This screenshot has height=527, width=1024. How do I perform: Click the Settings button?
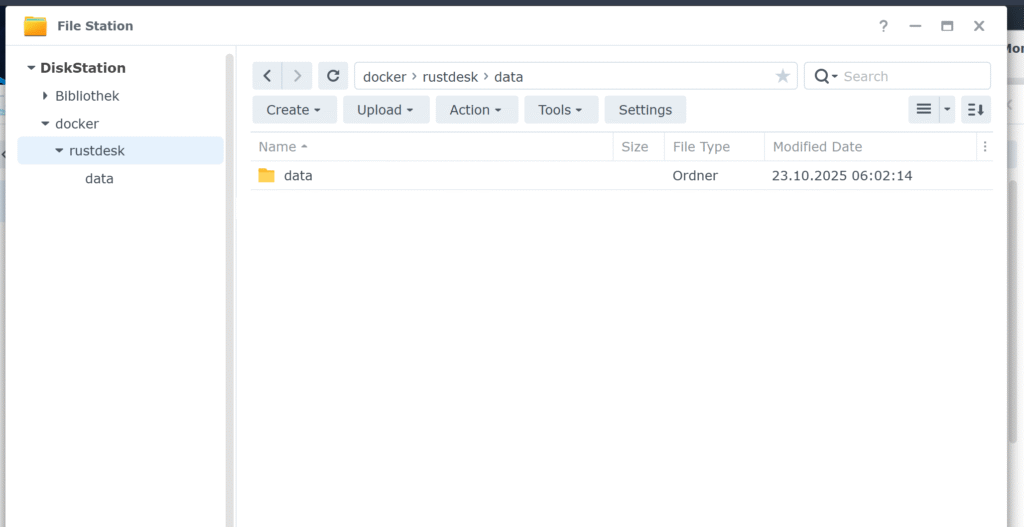(x=645, y=110)
